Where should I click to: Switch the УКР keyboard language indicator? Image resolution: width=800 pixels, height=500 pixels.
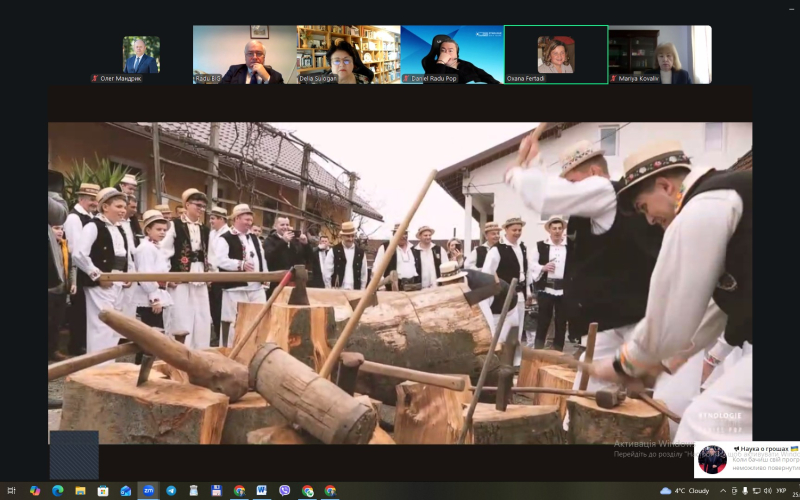tap(781, 491)
